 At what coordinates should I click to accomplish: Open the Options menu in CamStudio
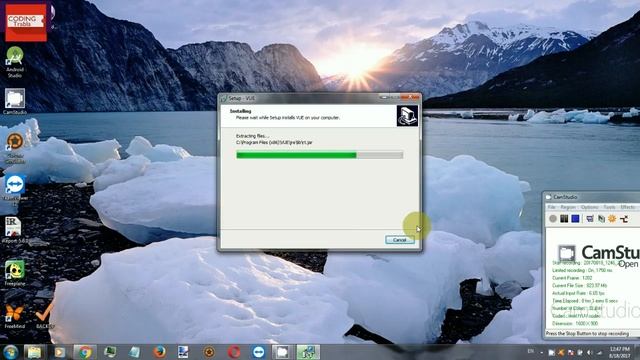(x=589, y=207)
